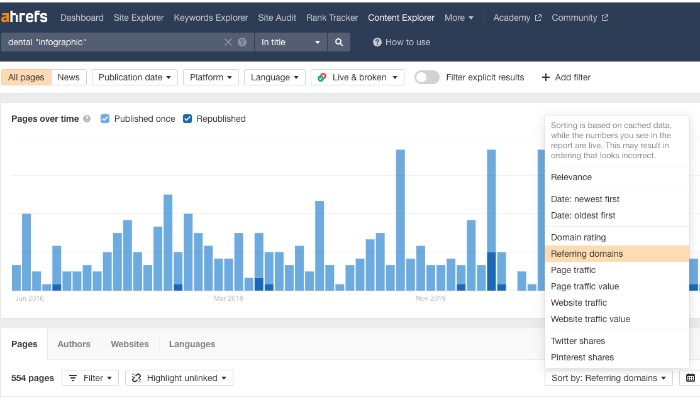Screen dimensions: 700x398
Task: Choose Referring domains sort option
Action: click(x=617, y=254)
